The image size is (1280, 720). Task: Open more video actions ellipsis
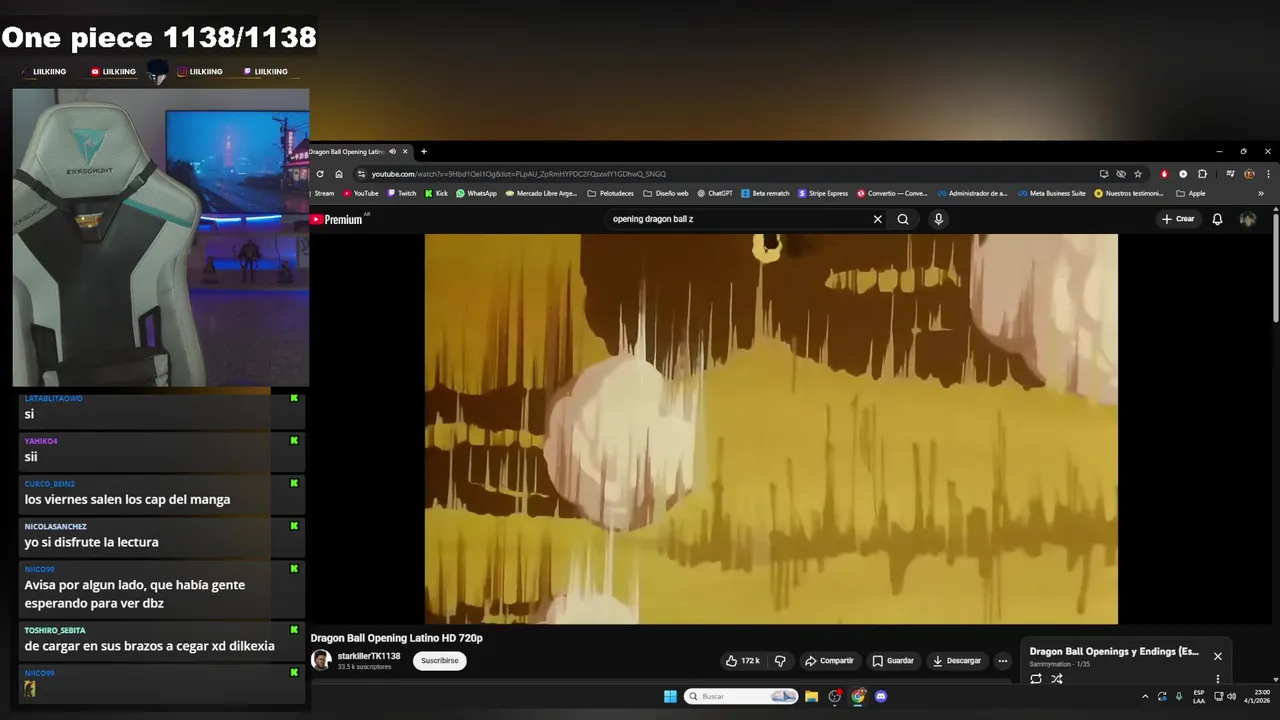click(x=1003, y=661)
